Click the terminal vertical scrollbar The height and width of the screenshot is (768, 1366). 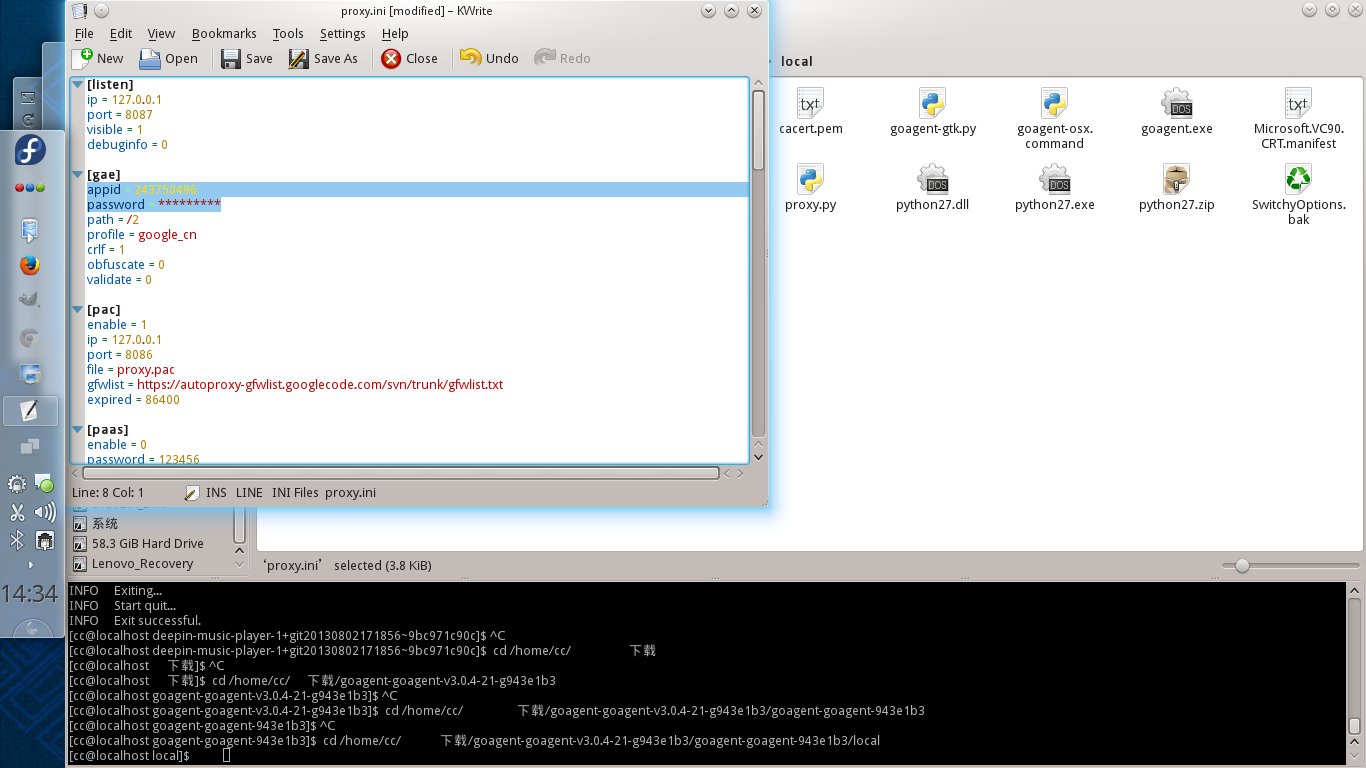(x=1354, y=726)
